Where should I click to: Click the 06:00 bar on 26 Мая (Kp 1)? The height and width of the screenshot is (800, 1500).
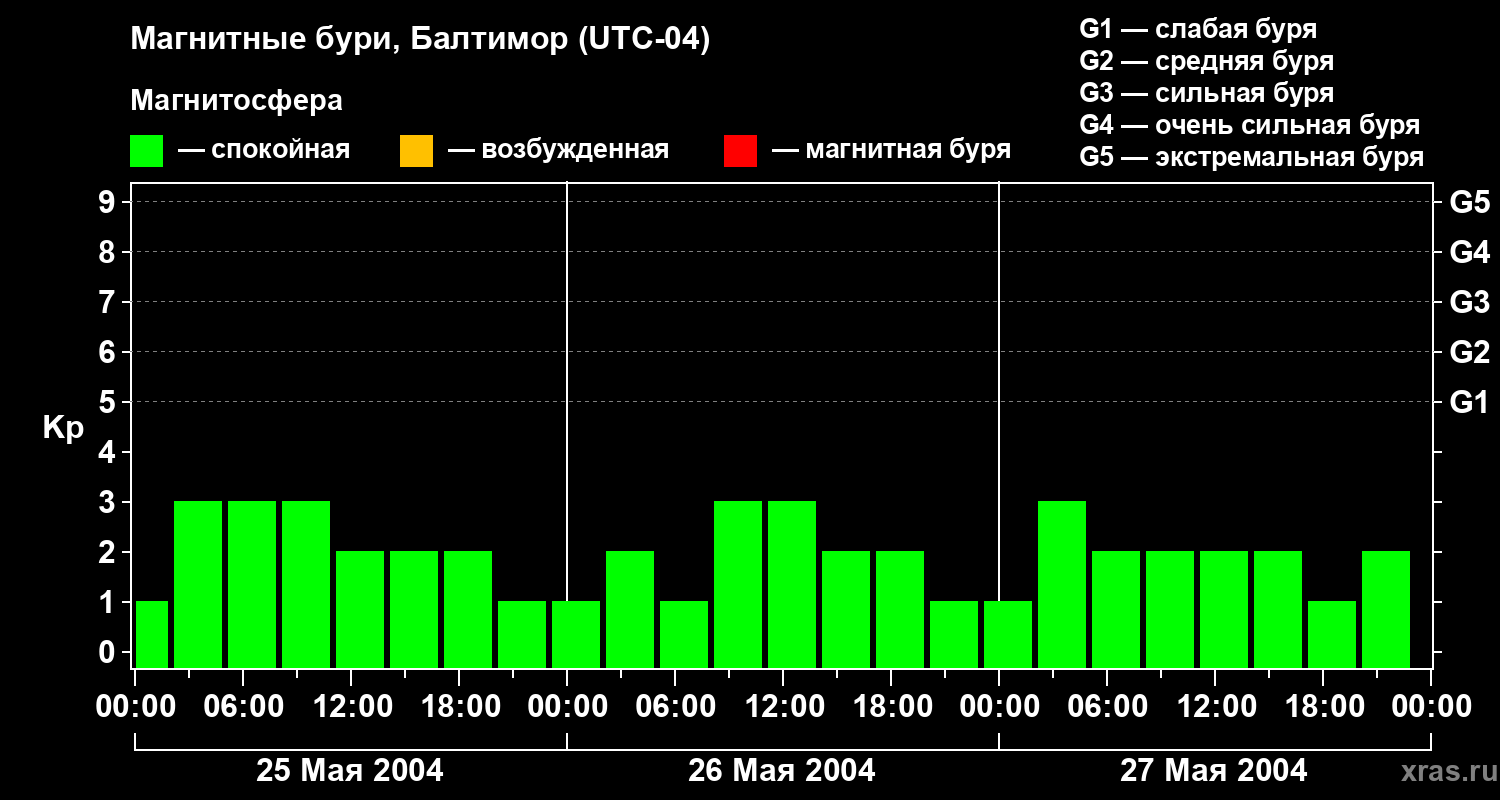pyautogui.click(x=684, y=634)
